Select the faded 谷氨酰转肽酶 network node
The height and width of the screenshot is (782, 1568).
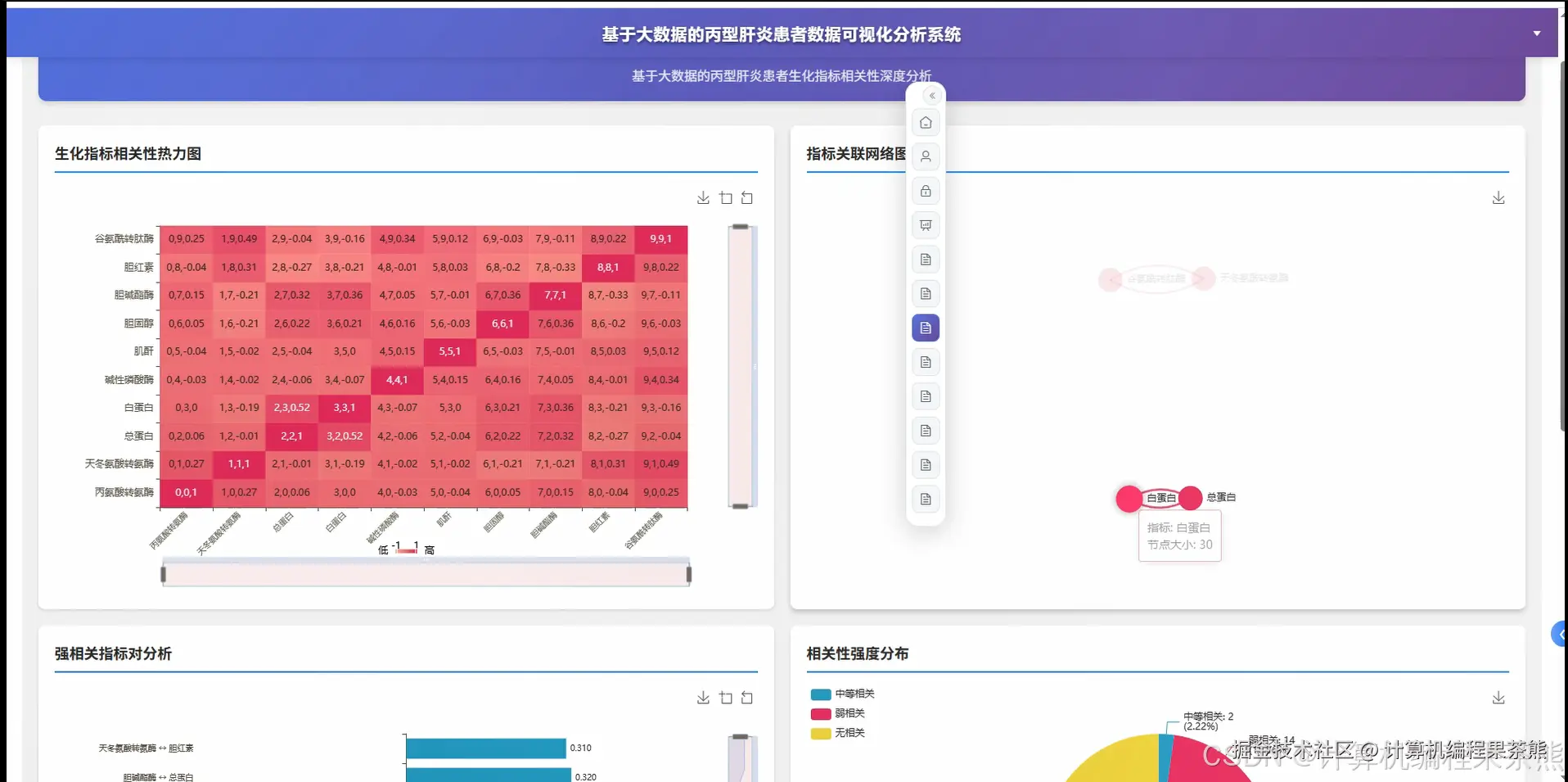(1111, 279)
